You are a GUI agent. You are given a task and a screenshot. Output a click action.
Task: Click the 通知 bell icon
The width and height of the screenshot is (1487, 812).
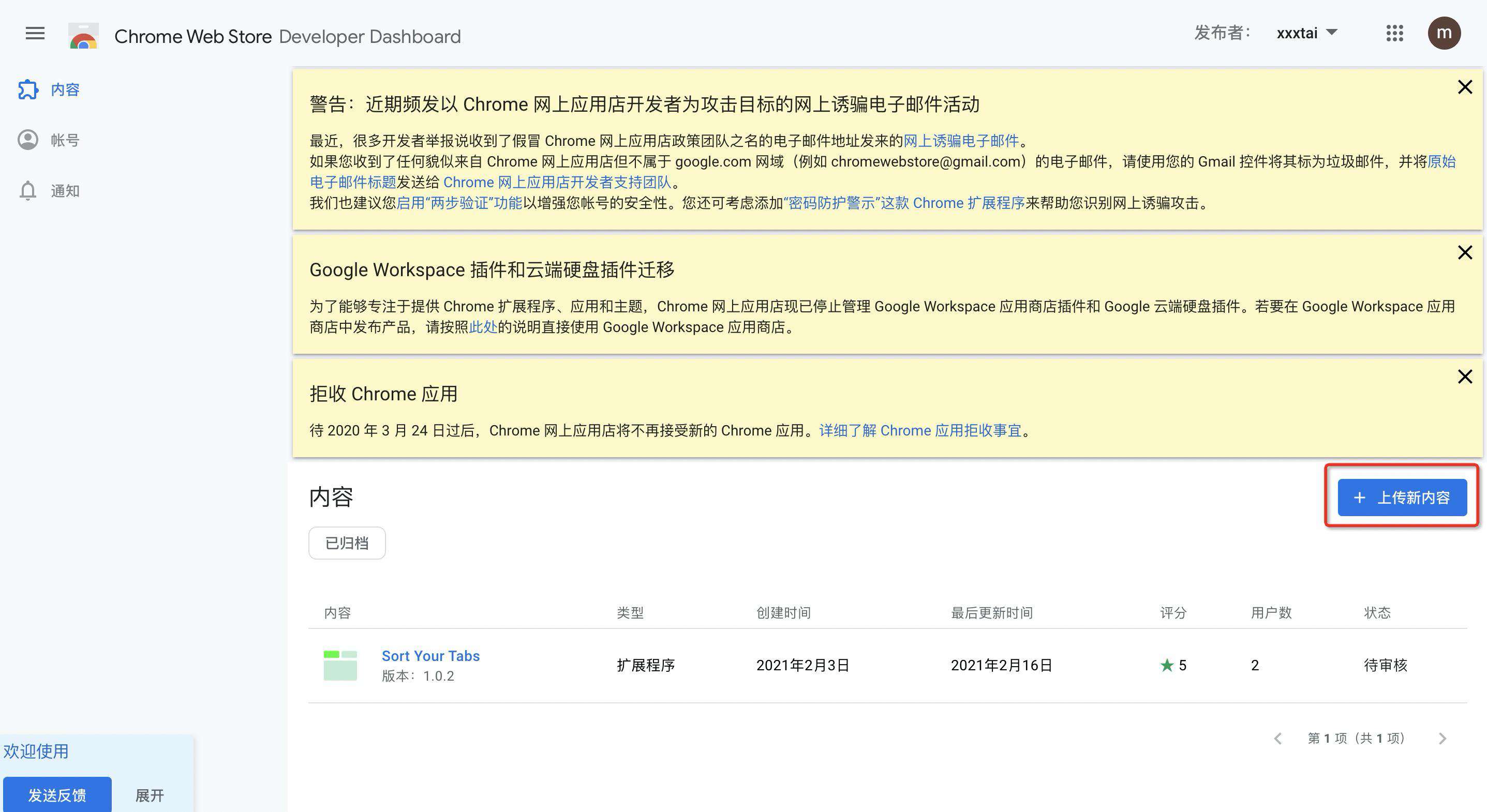point(28,191)
